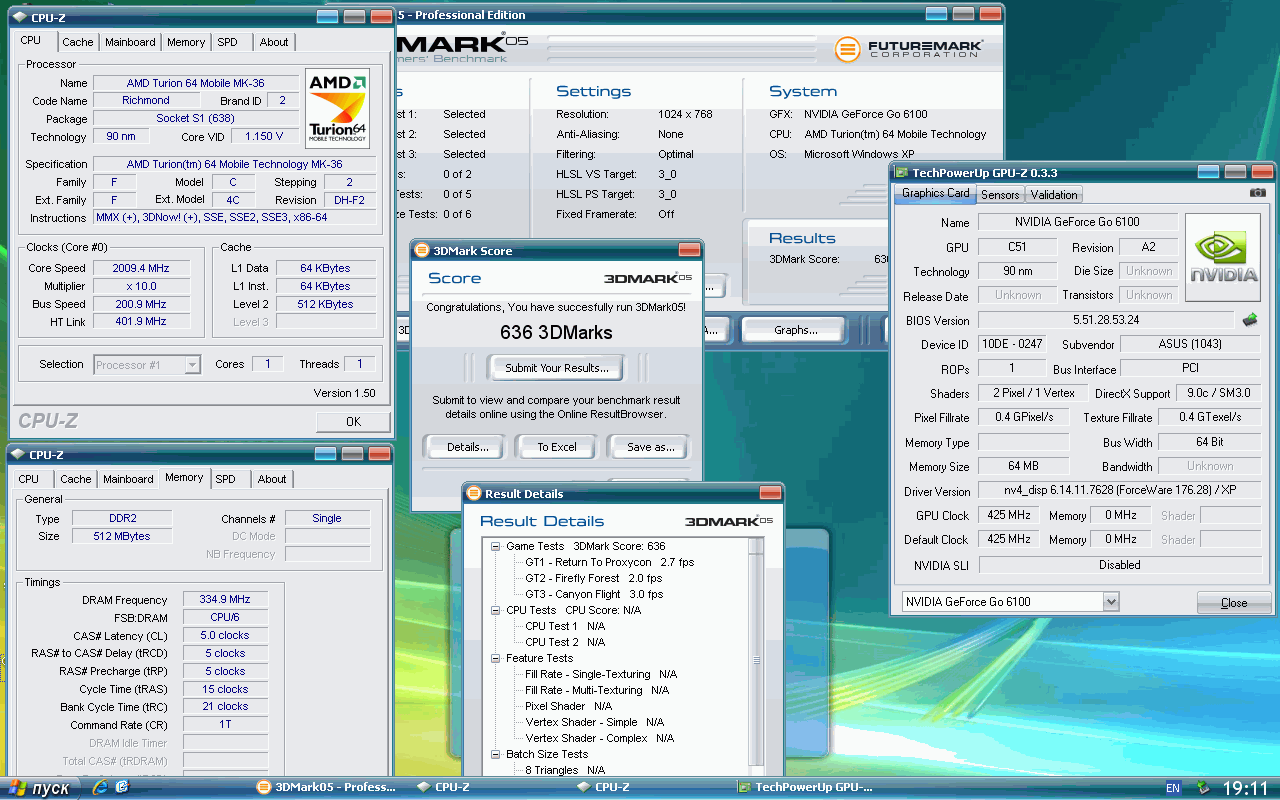Viewport: 1280px width, 800px height.
Task: Select GT1 - Return To Proxycon row
Action: (609, 562)
